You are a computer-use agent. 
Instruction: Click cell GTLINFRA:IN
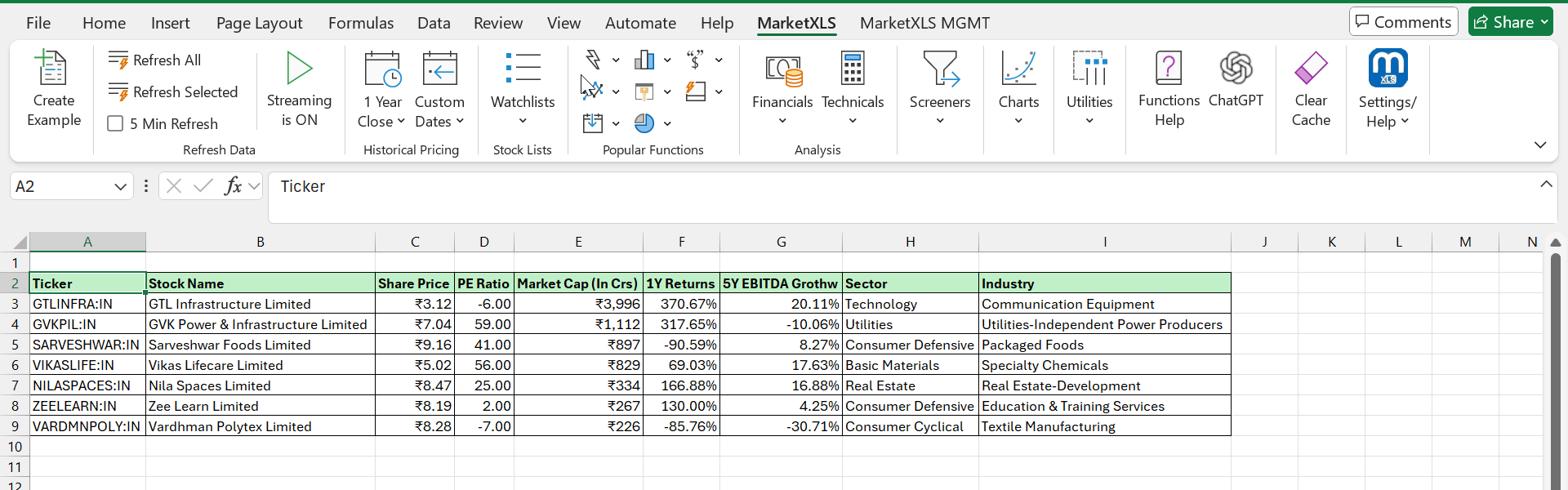click(x=87, y=304)
